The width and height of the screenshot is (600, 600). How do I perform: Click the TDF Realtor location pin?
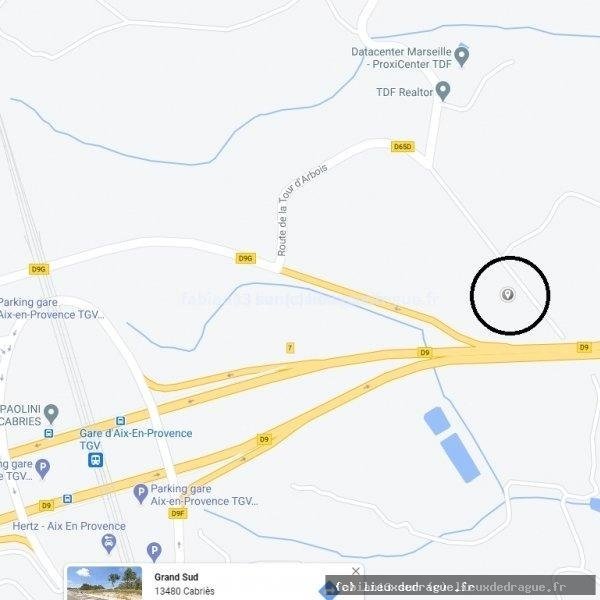[443, 91]
